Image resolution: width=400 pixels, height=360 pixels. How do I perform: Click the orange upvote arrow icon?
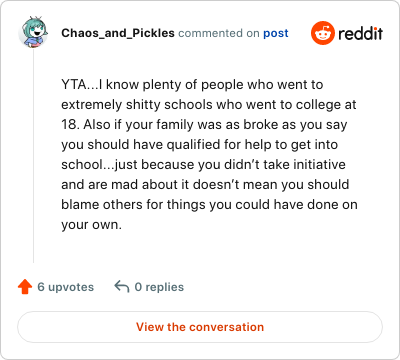pos(25,287)
